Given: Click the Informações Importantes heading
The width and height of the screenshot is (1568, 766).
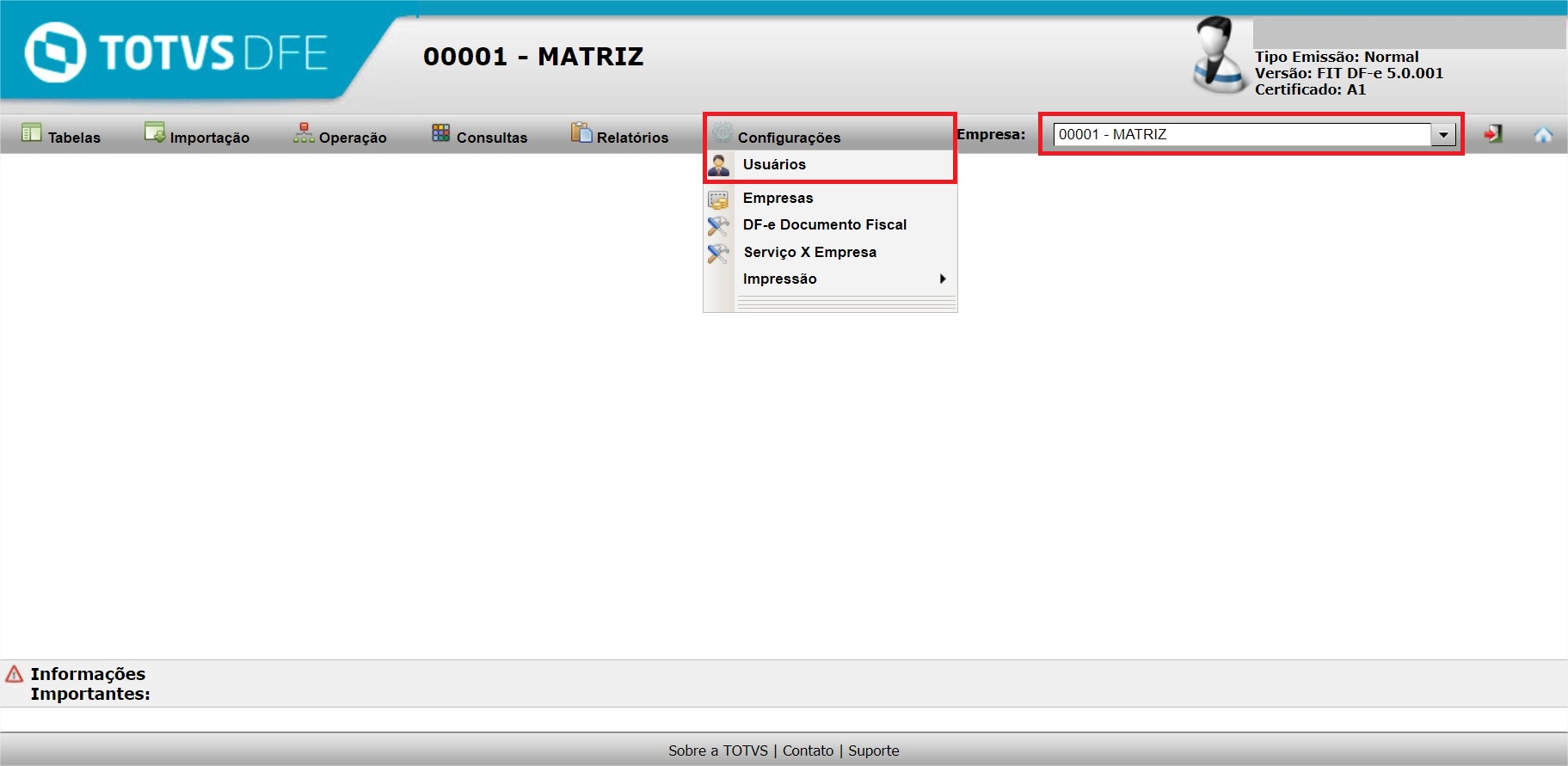Looking at the screenshot, I should [90, 683].
